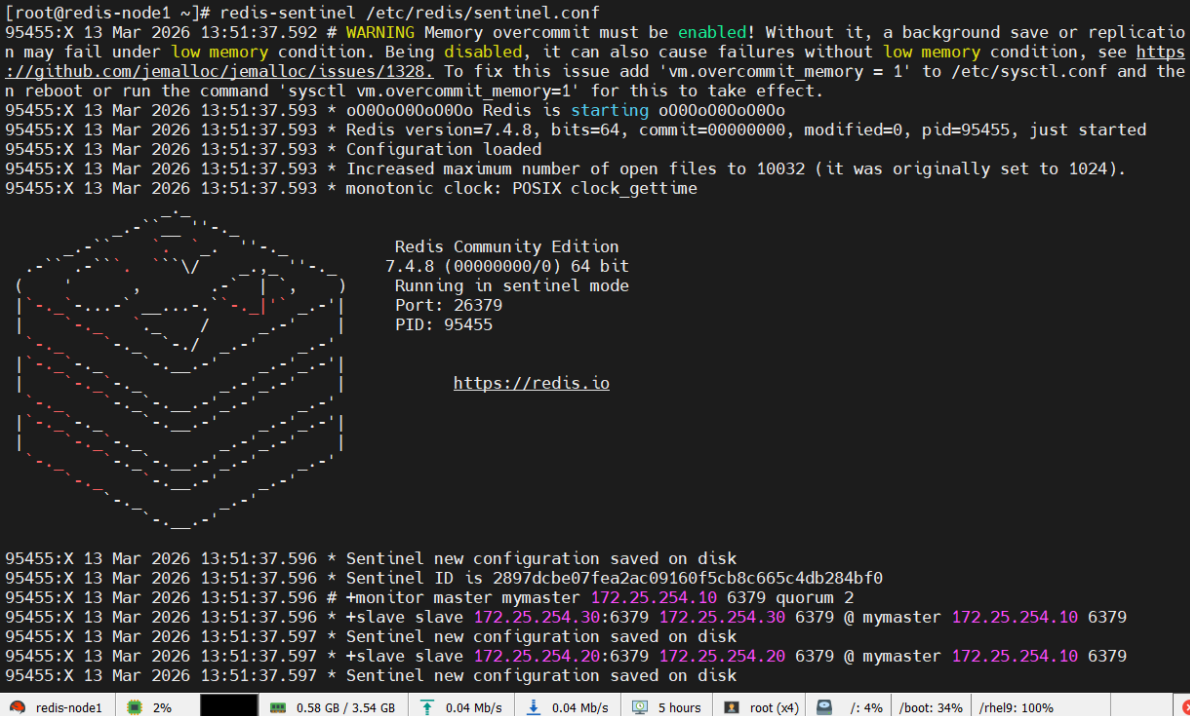Click the '0.58 GB / 3.54 GB' memory value
The width and height of the screenshot is (1190, 716).
(x=345, y=708)
